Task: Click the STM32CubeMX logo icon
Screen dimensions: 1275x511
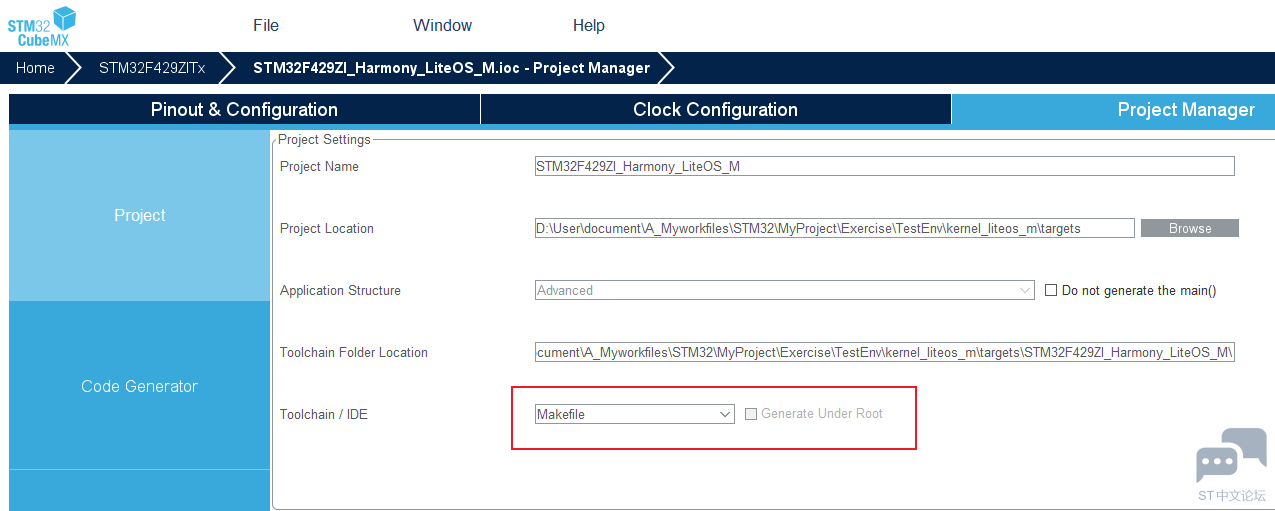Action: pyautogui.click(x=43, y=26)
